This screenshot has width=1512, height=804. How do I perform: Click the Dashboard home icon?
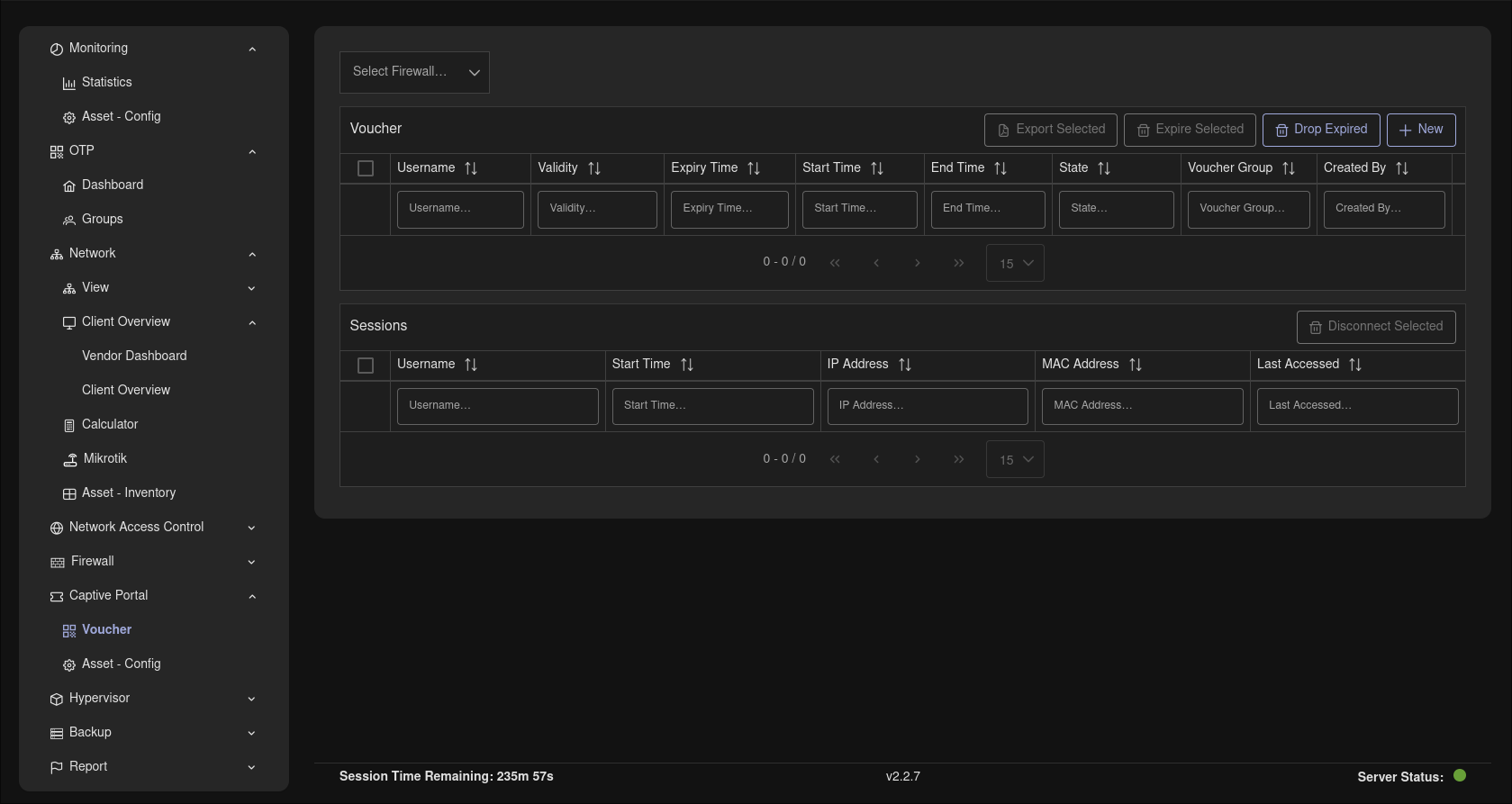pos(69,185)
